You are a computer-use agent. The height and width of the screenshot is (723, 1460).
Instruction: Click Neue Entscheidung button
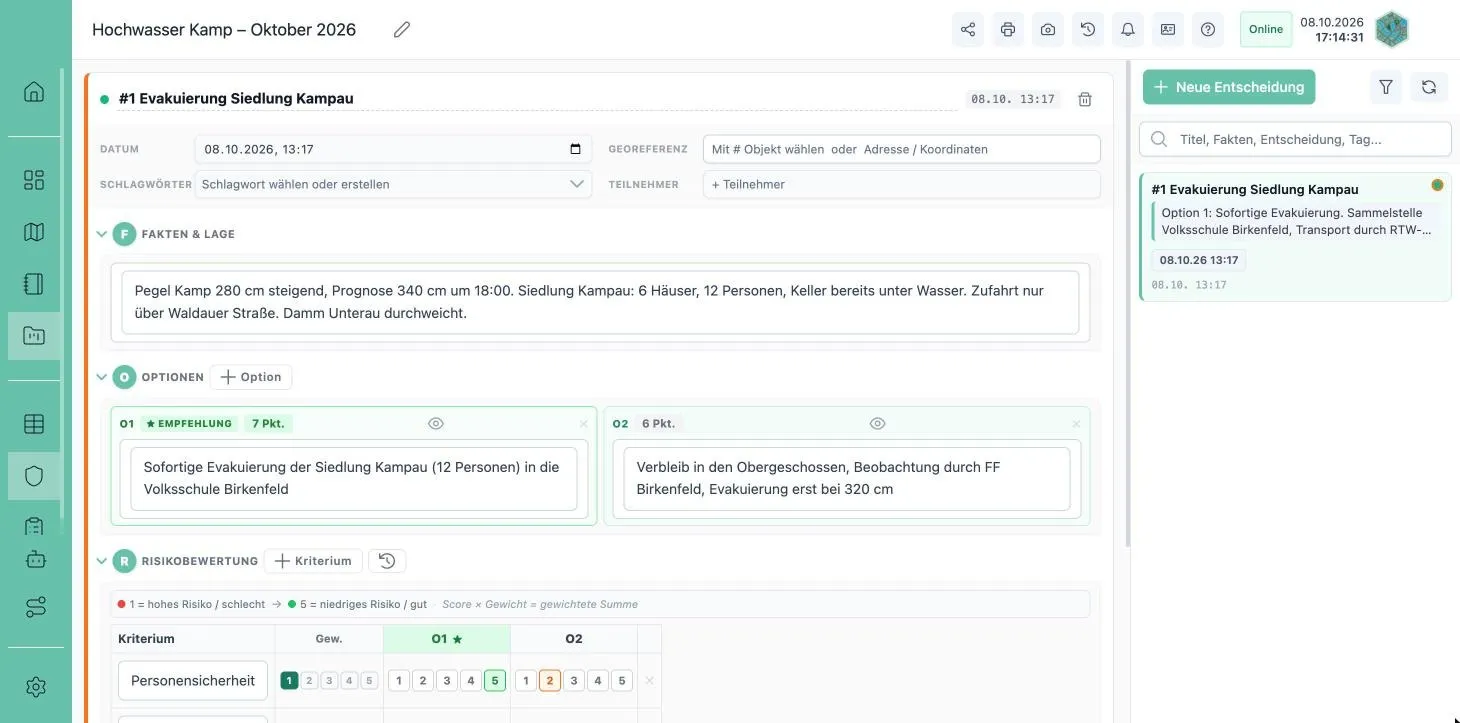(1229, 87)
